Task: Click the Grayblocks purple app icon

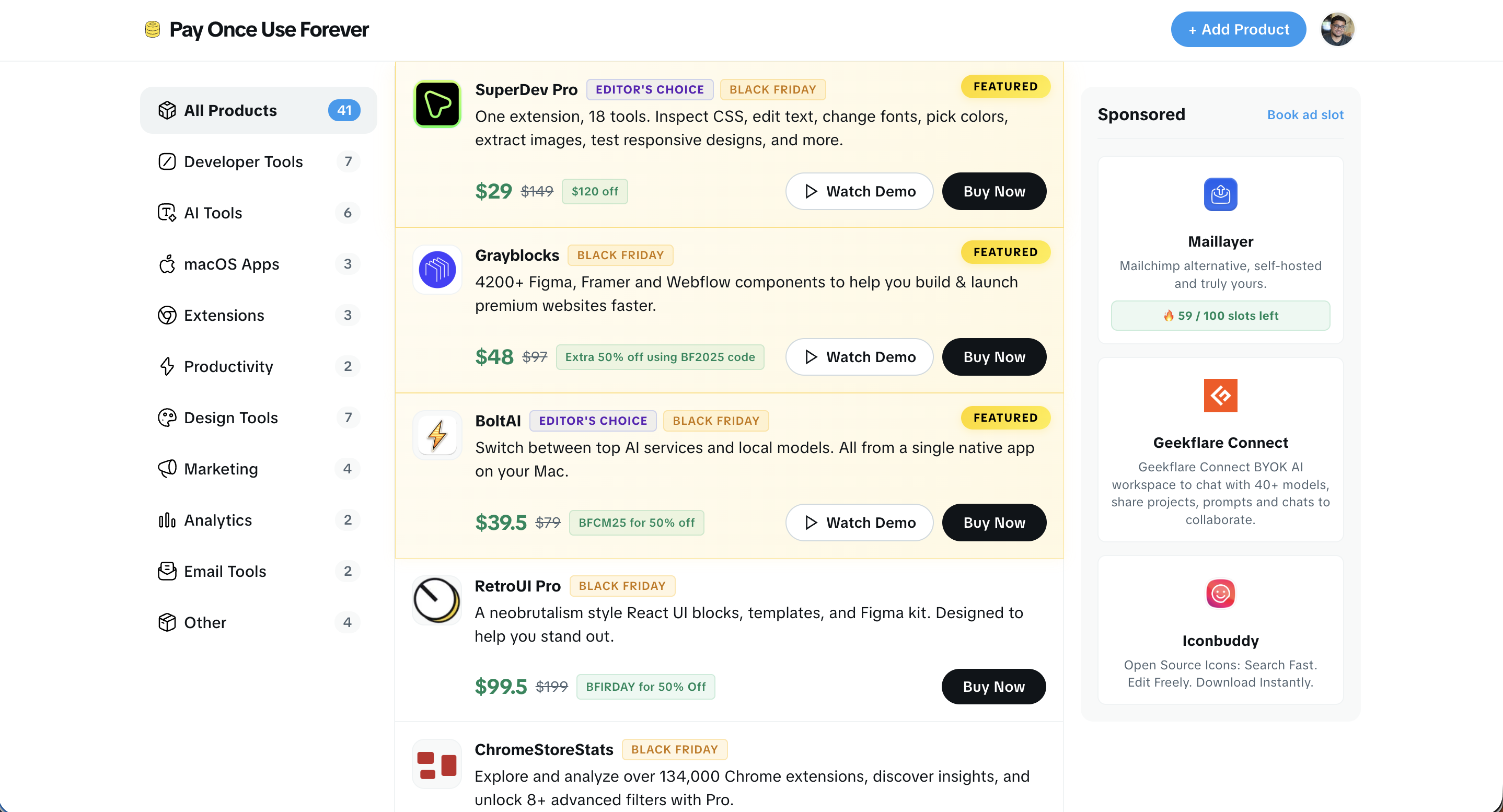Action: click(x=436, y=270)
